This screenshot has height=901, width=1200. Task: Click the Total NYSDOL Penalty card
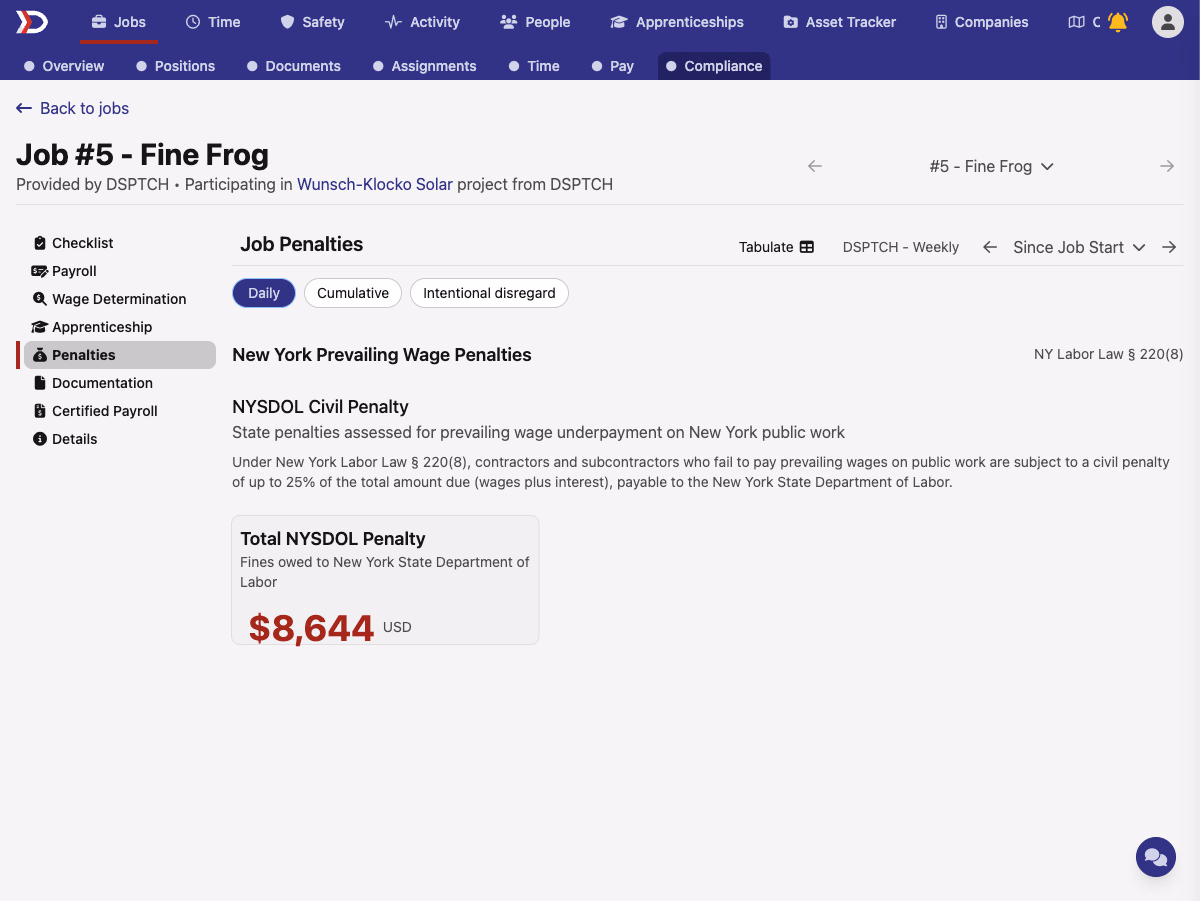(x=385, y=580)
